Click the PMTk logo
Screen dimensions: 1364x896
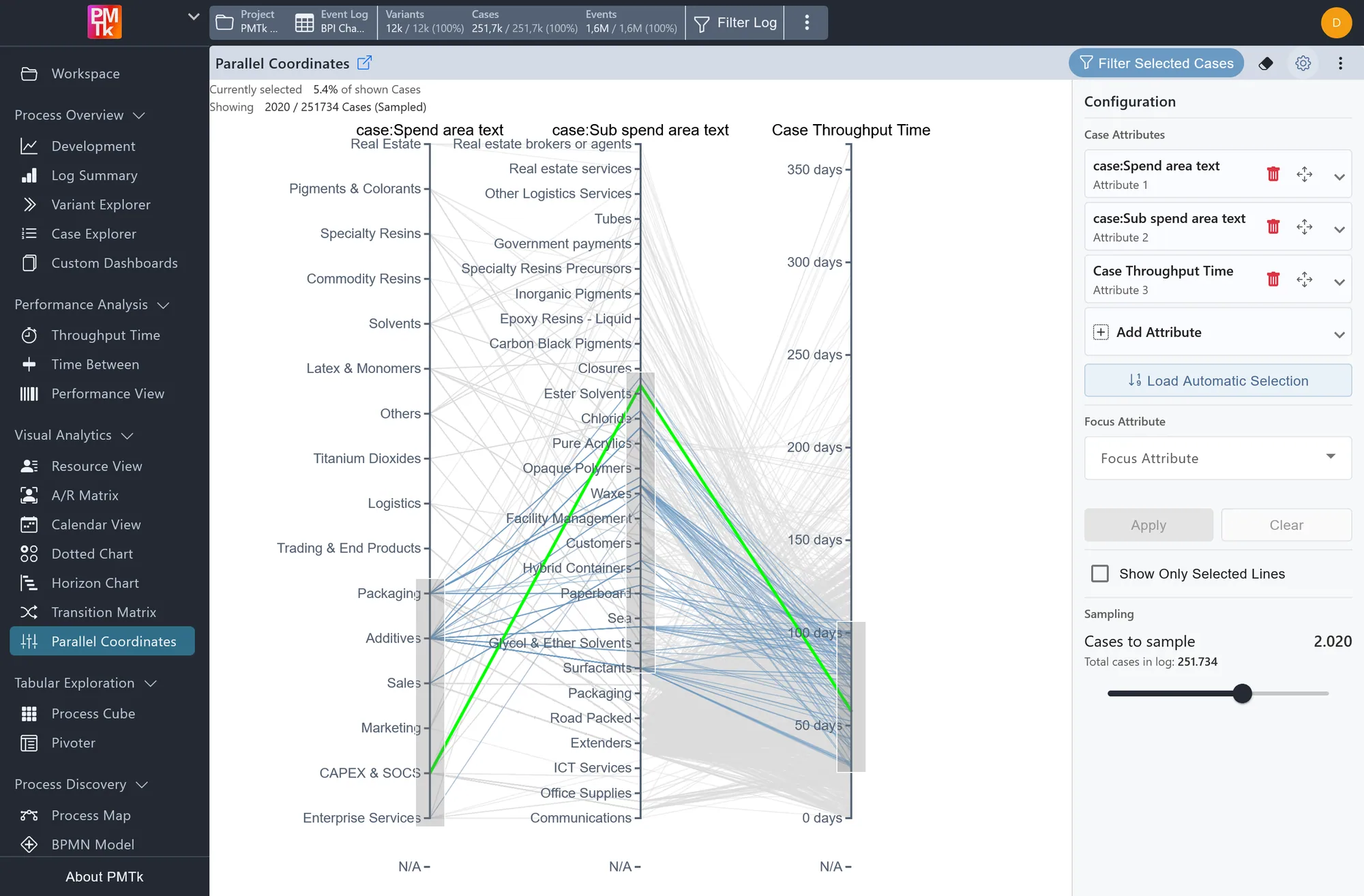pos(104,22)
